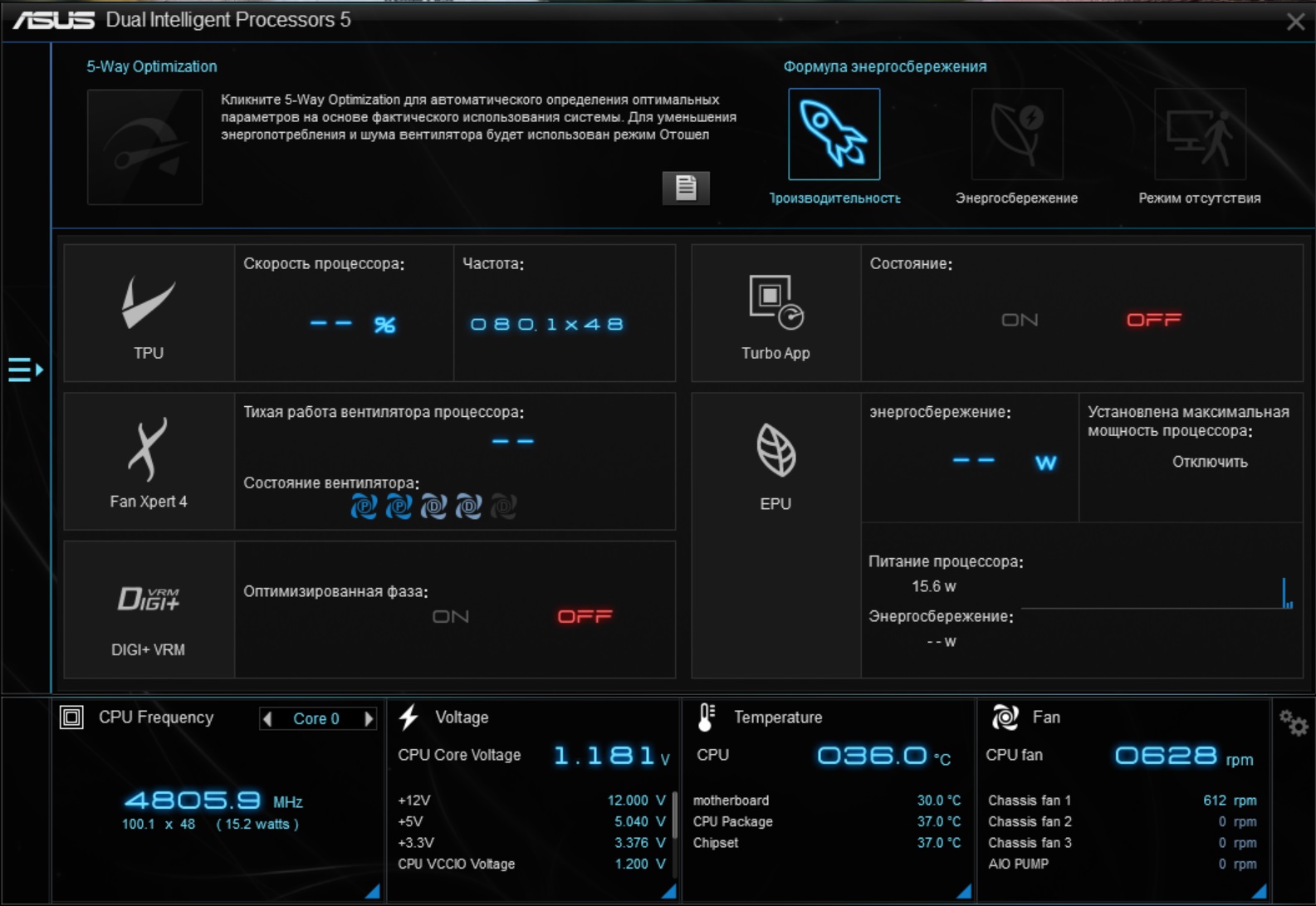Open the Fan Xpert 4 module
Screen dimensions: 1316x906
[x=149, y=462]
